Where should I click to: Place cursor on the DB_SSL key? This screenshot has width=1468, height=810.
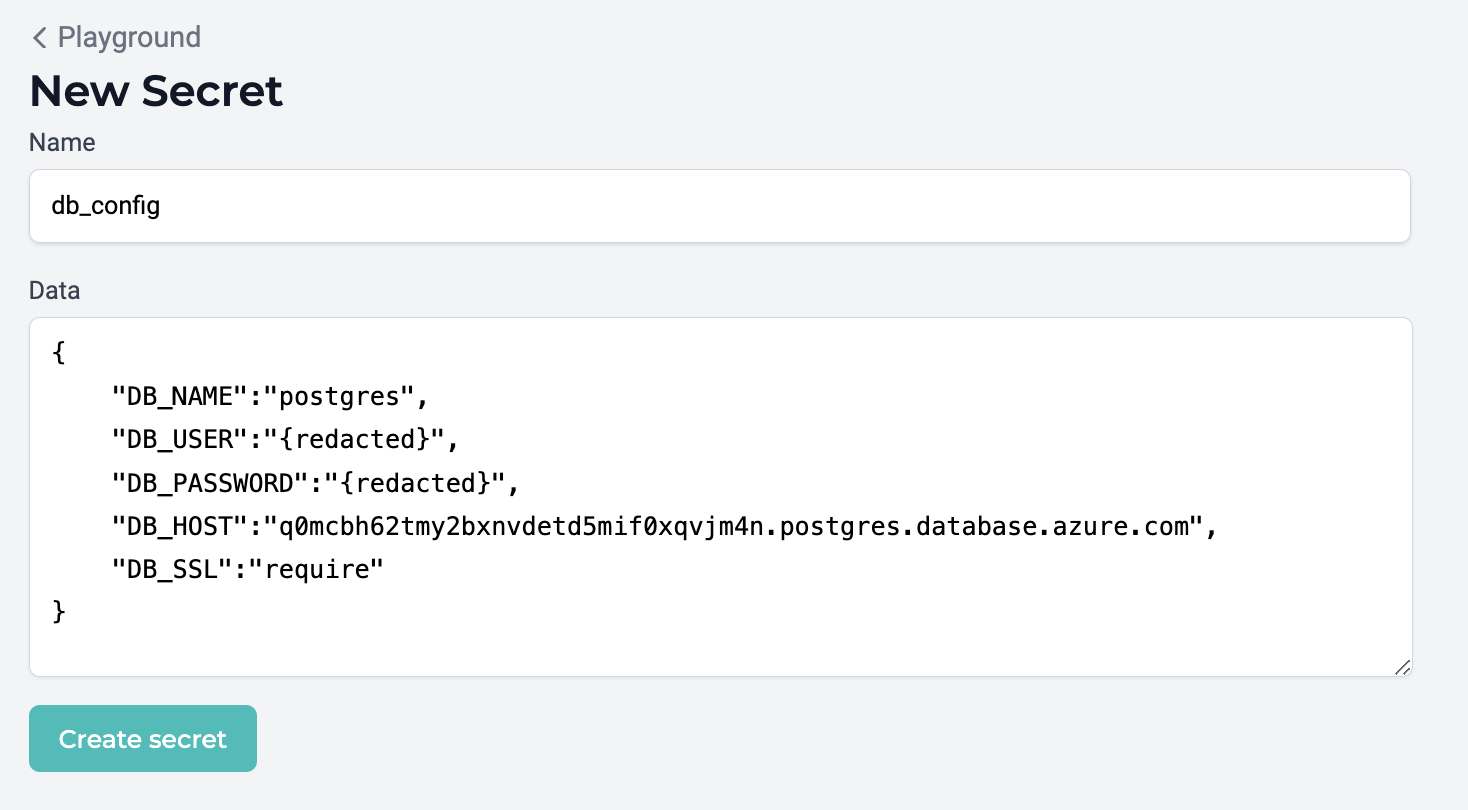click(172, 570)
